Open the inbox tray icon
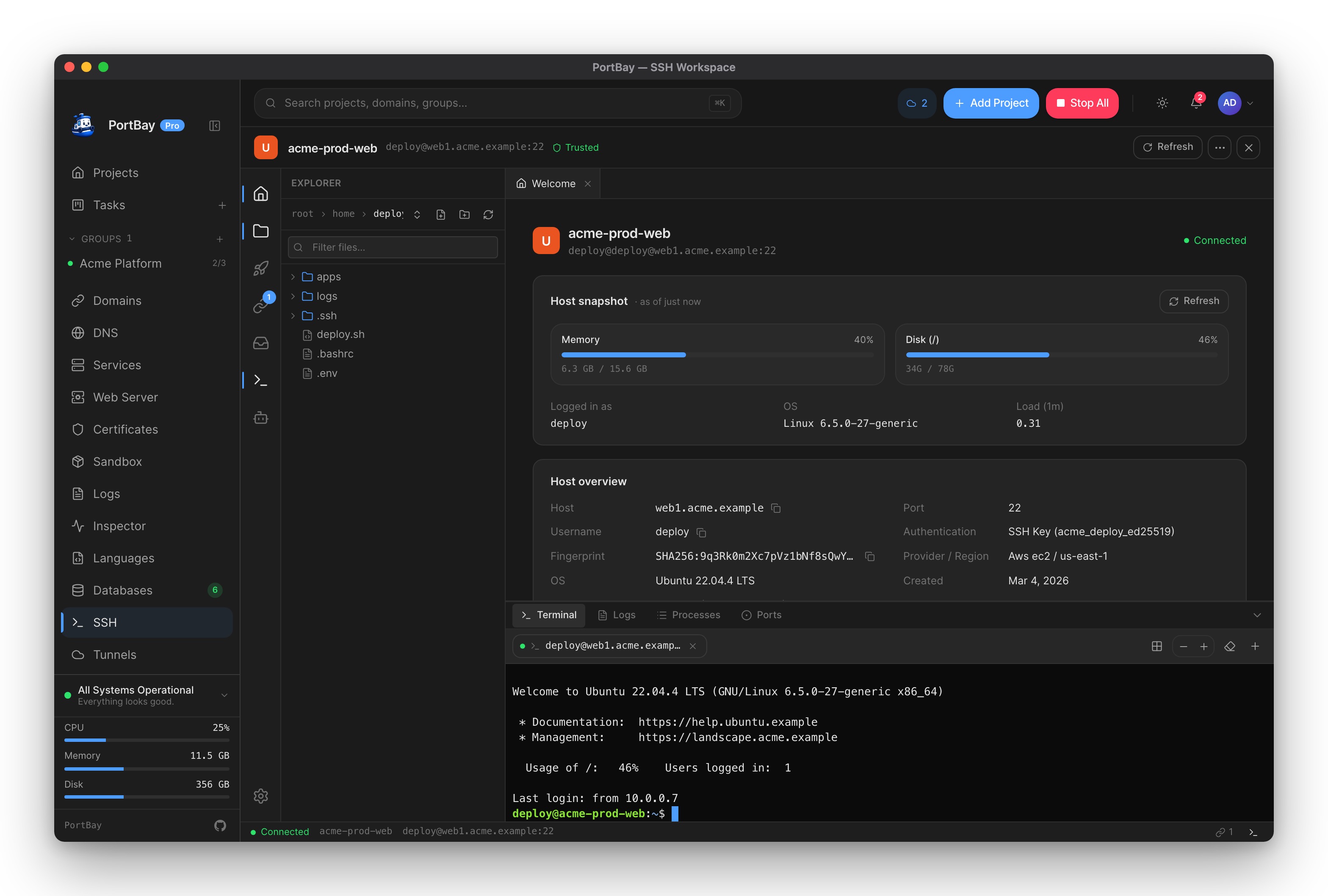The width and height of the screenshot is (1328, 896). tap(260, 343)
